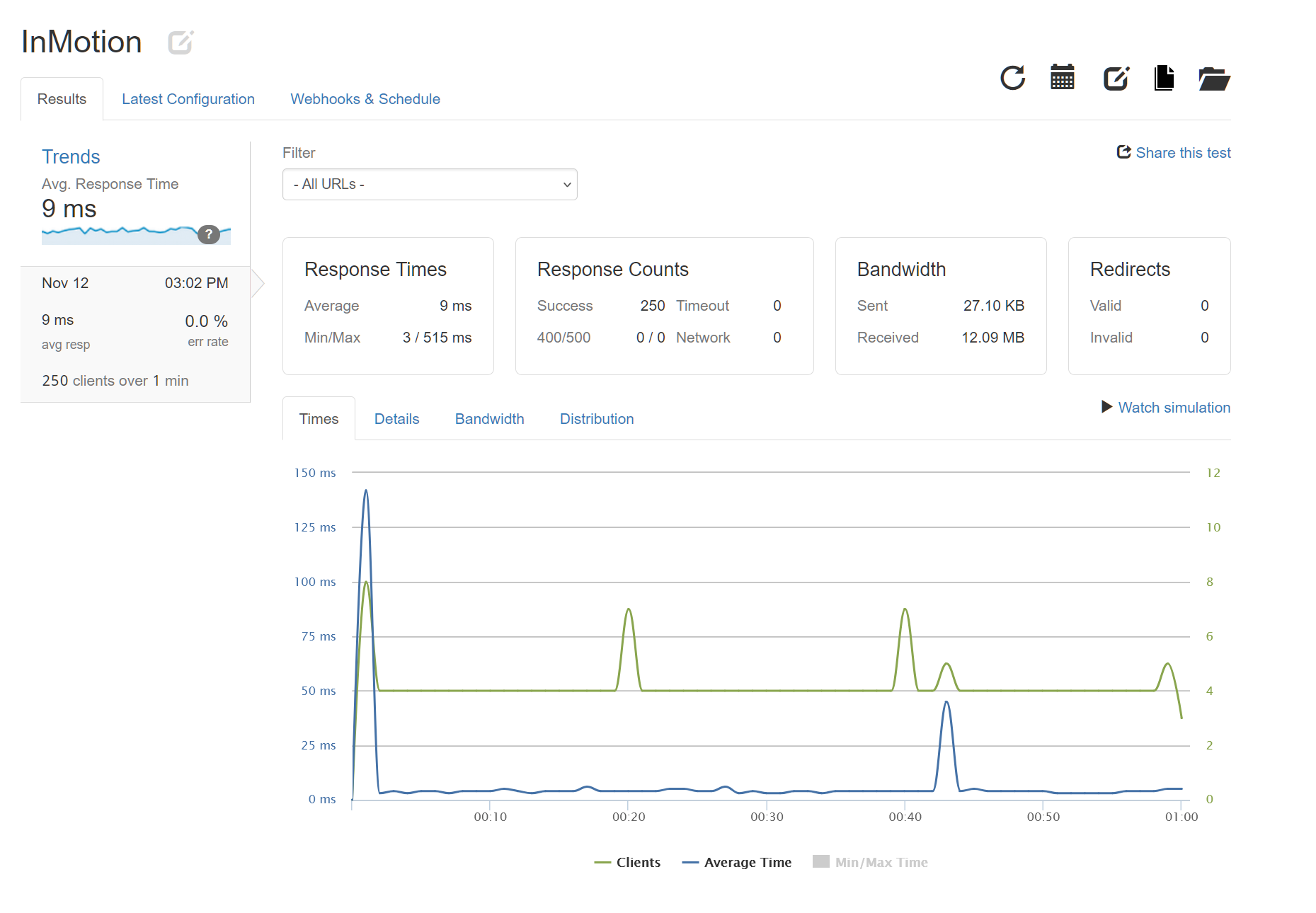
Task: Open the All URLs filter dropdown
Action: [x=430, y=184]
